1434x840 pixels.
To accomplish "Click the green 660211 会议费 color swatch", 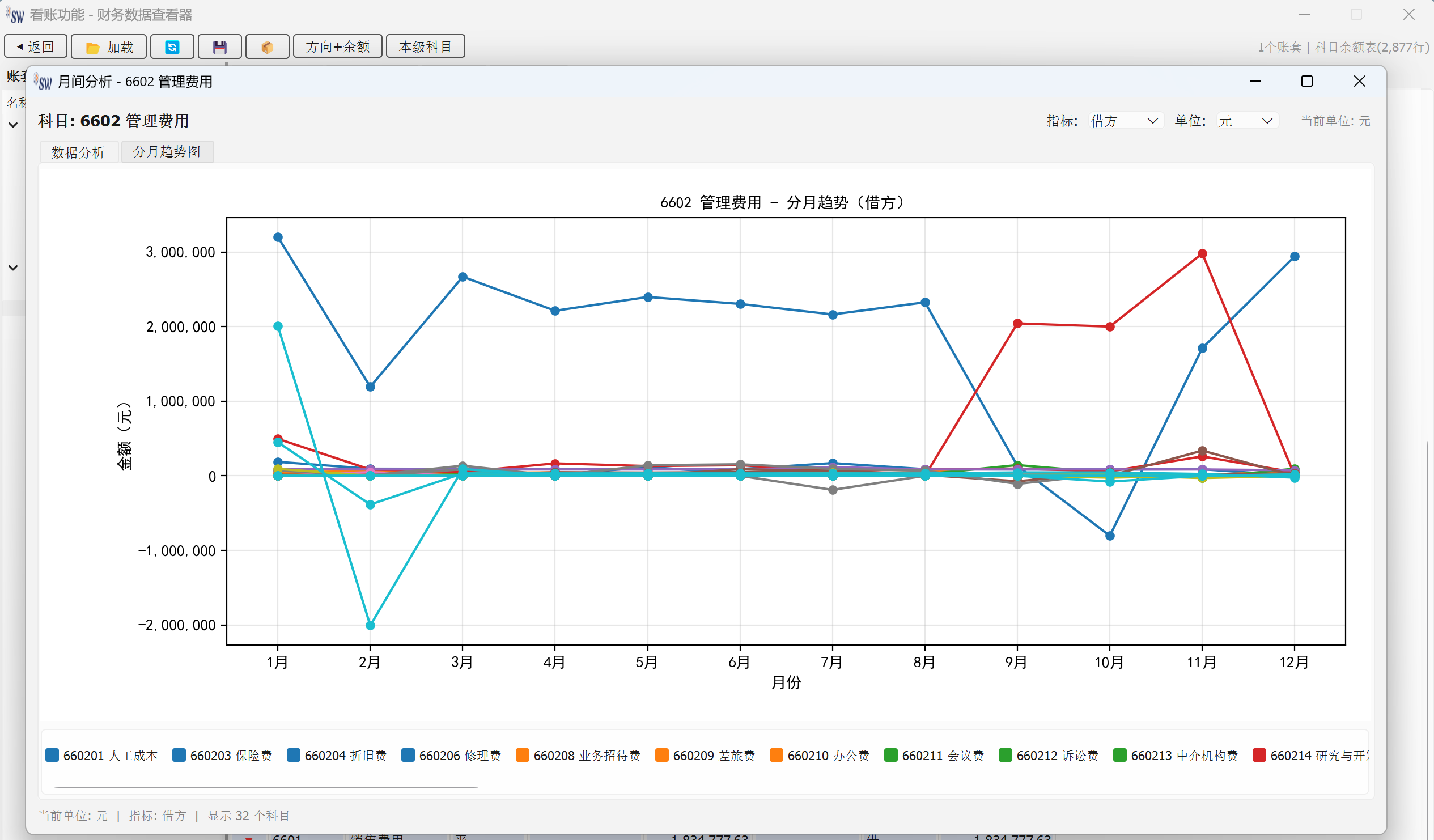I will point(890,755).
